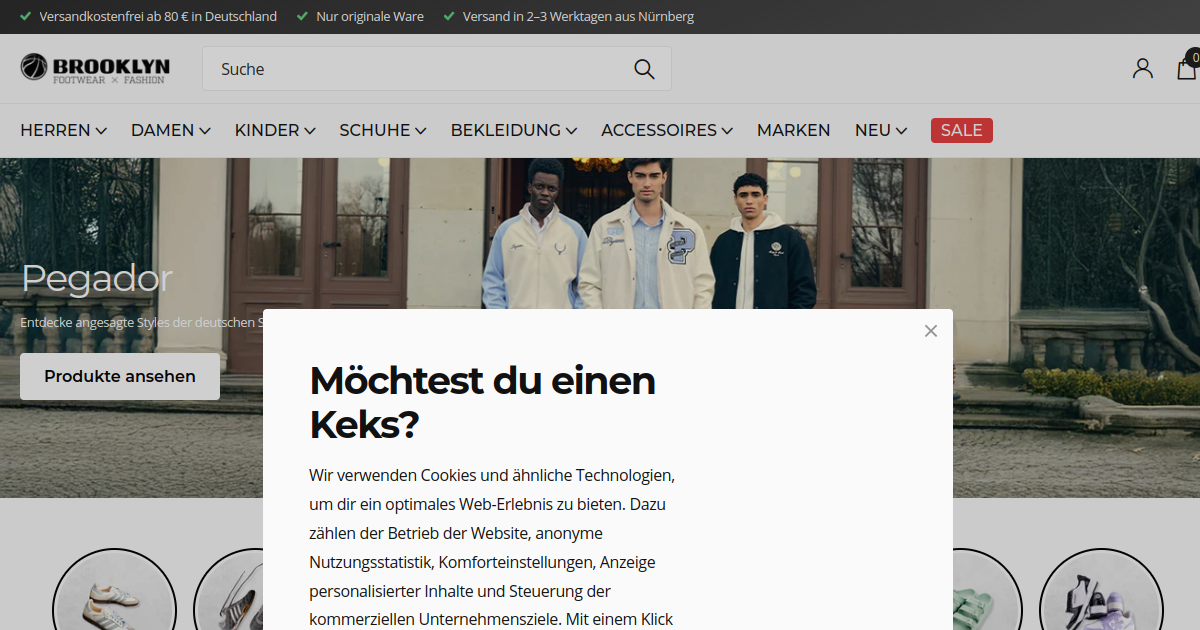This screenshot has height=630, width=1200.
Task: Close the cookie dialog with the X
Action: pyautogui.click(x=931, y=331)
